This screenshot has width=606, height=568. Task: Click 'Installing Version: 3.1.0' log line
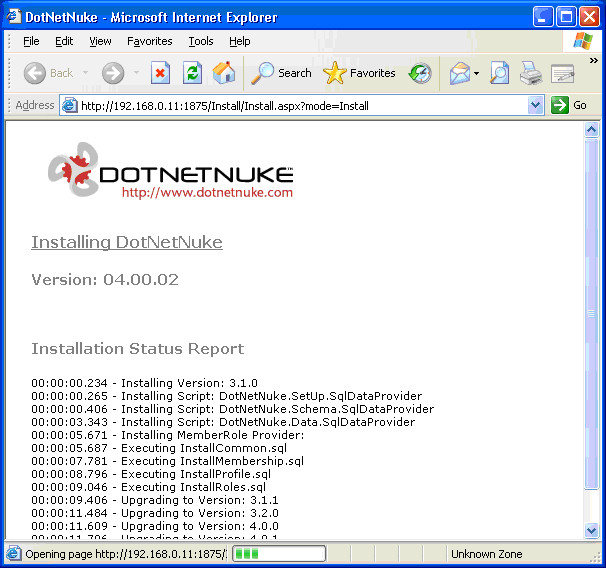click(145, 383)
